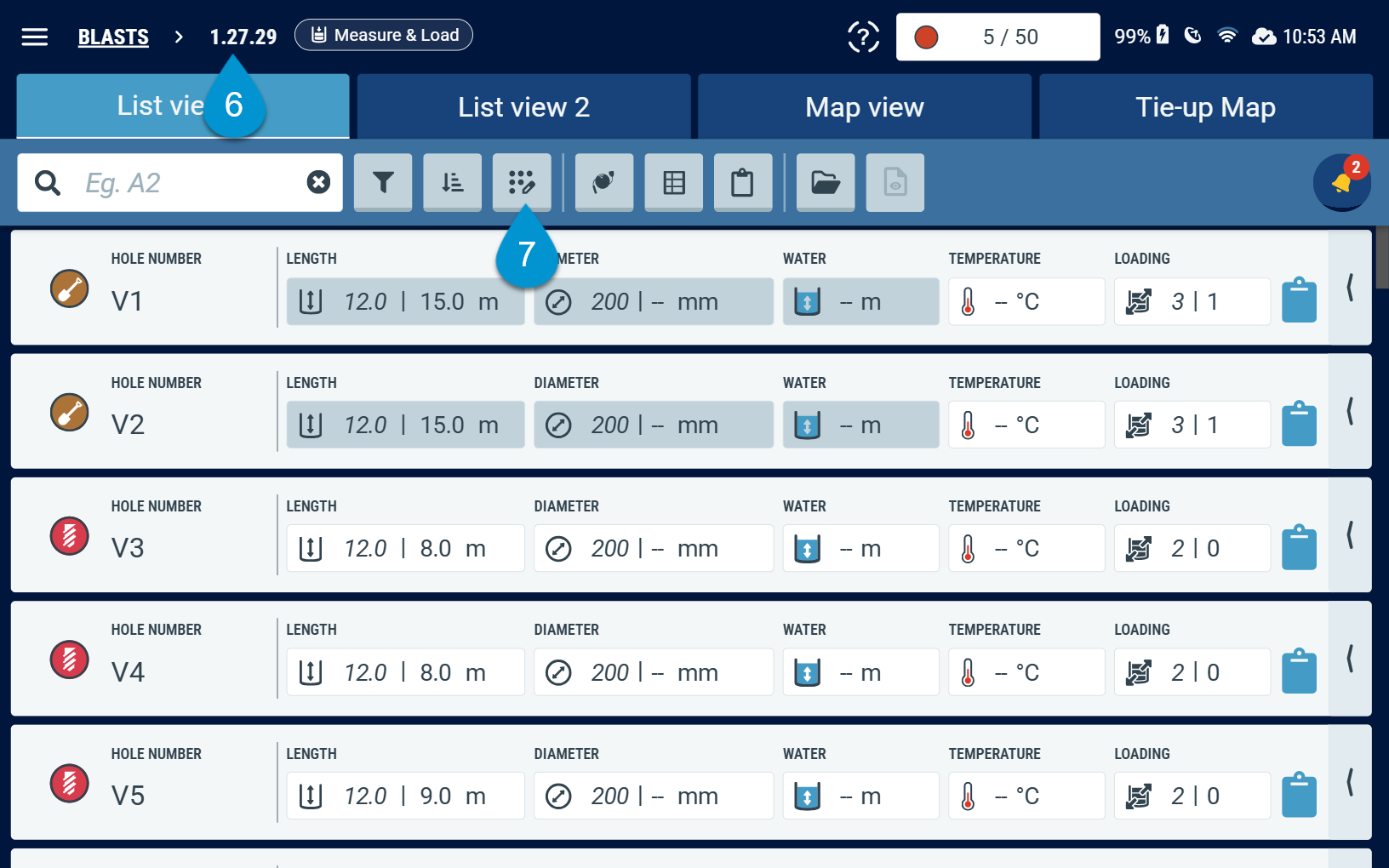1389x868 pixels.
Task: Click the 5 / 50 status indicator
Action: (997, 37)
